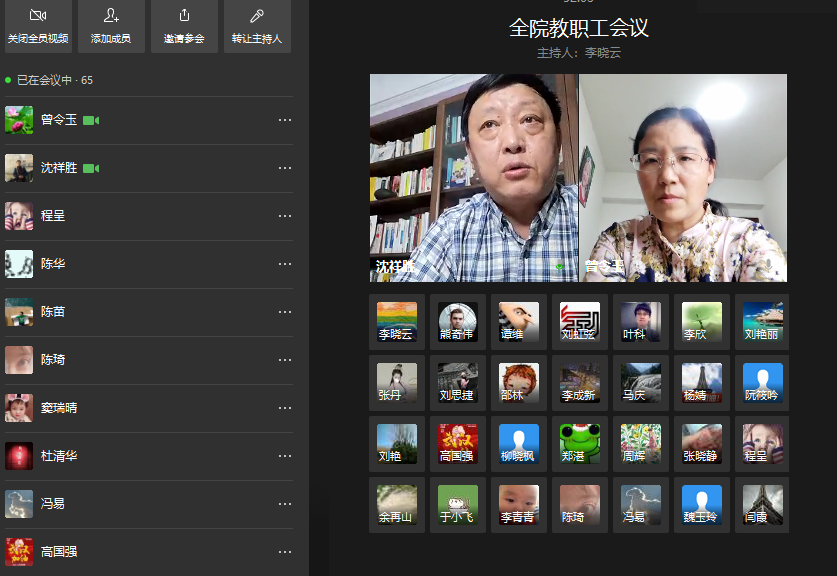837x576 pixels.
Task: Click the 邀请参会 share icon
Action: click(x=184, y=16)
